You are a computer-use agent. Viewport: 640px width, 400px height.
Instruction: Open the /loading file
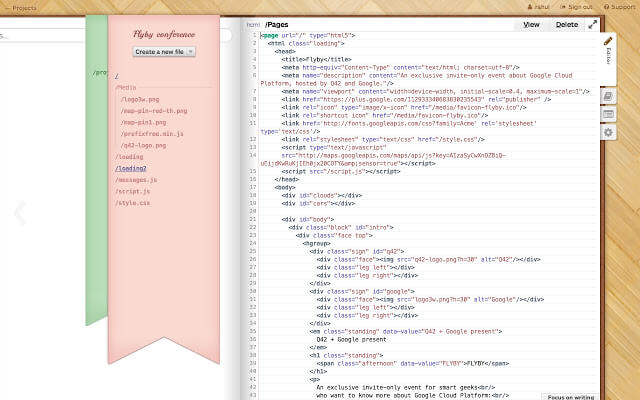(129, 156)
